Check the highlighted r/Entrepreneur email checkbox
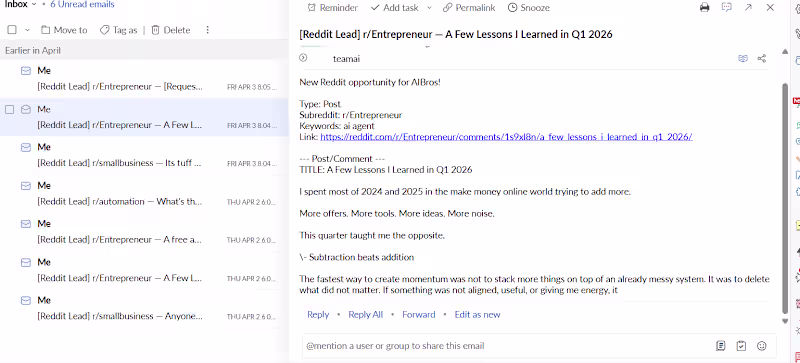The width and height of the screenshot is (800, 363). (x=10, y=109)
